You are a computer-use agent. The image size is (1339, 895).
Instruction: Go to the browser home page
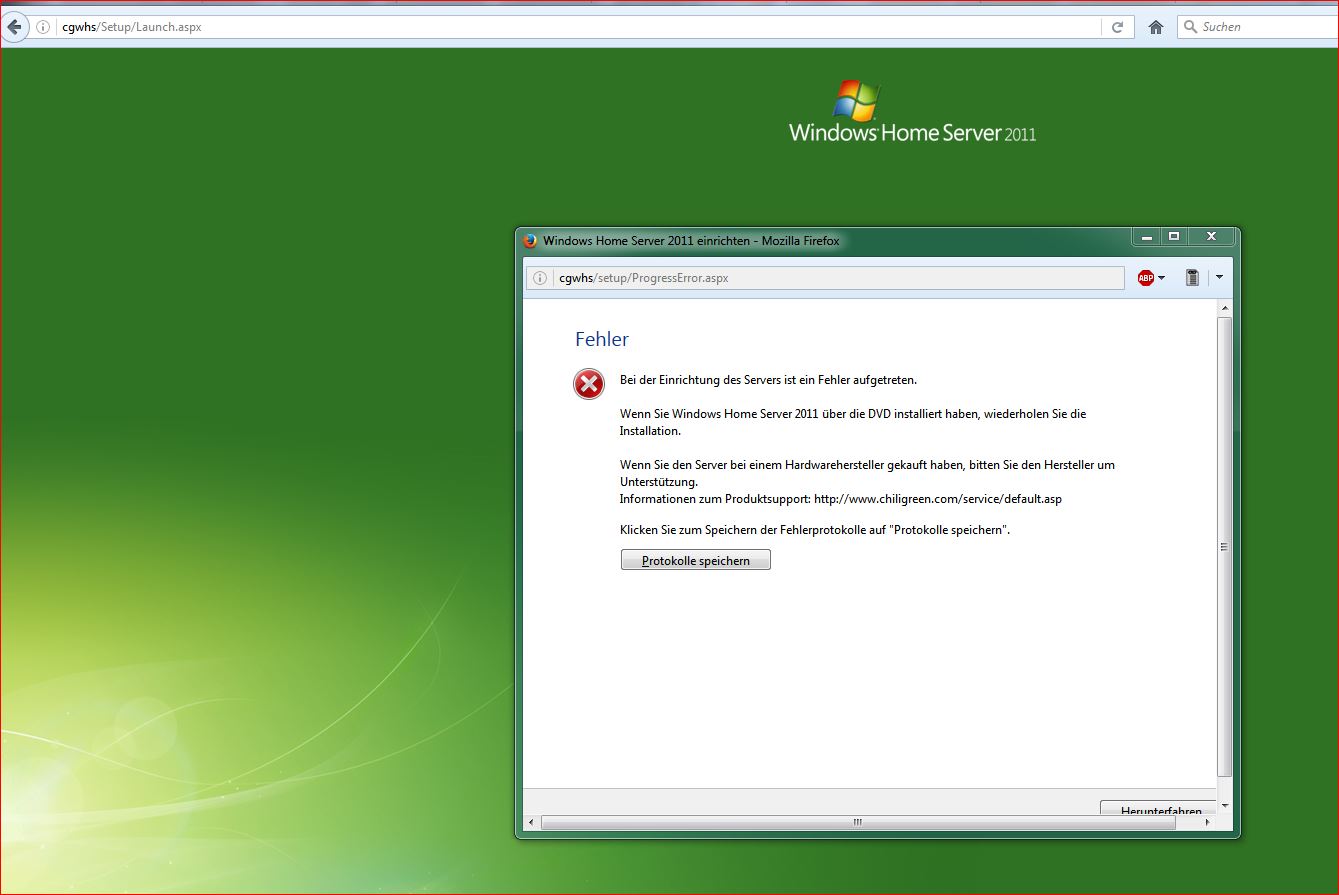[x=1156, y=27]
